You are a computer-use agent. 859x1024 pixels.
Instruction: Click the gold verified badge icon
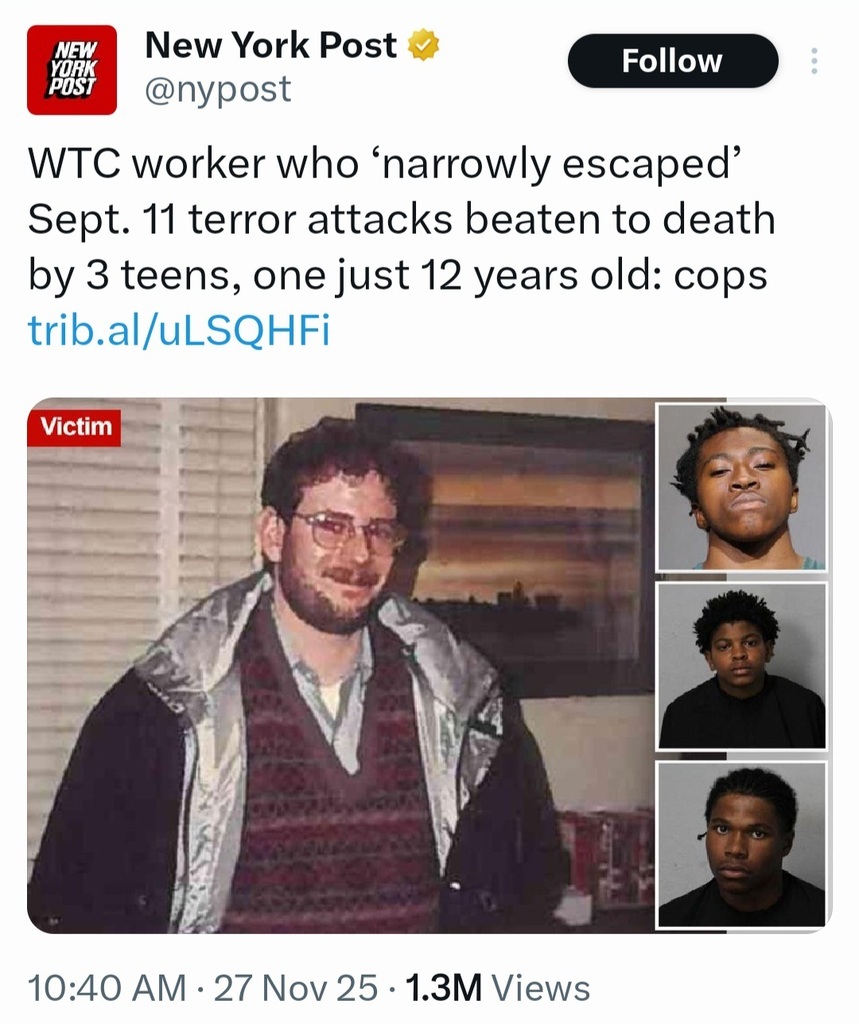(x=423, y=45)
